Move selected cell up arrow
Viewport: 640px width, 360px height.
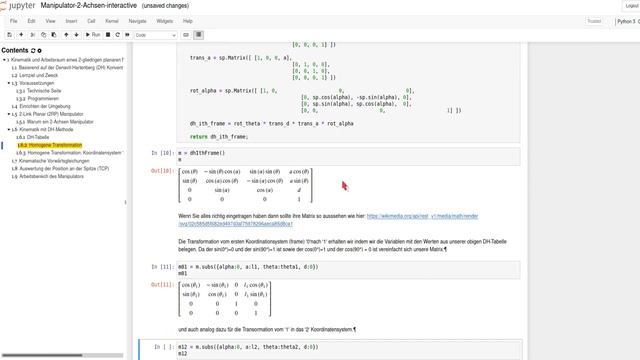(66, 35)
